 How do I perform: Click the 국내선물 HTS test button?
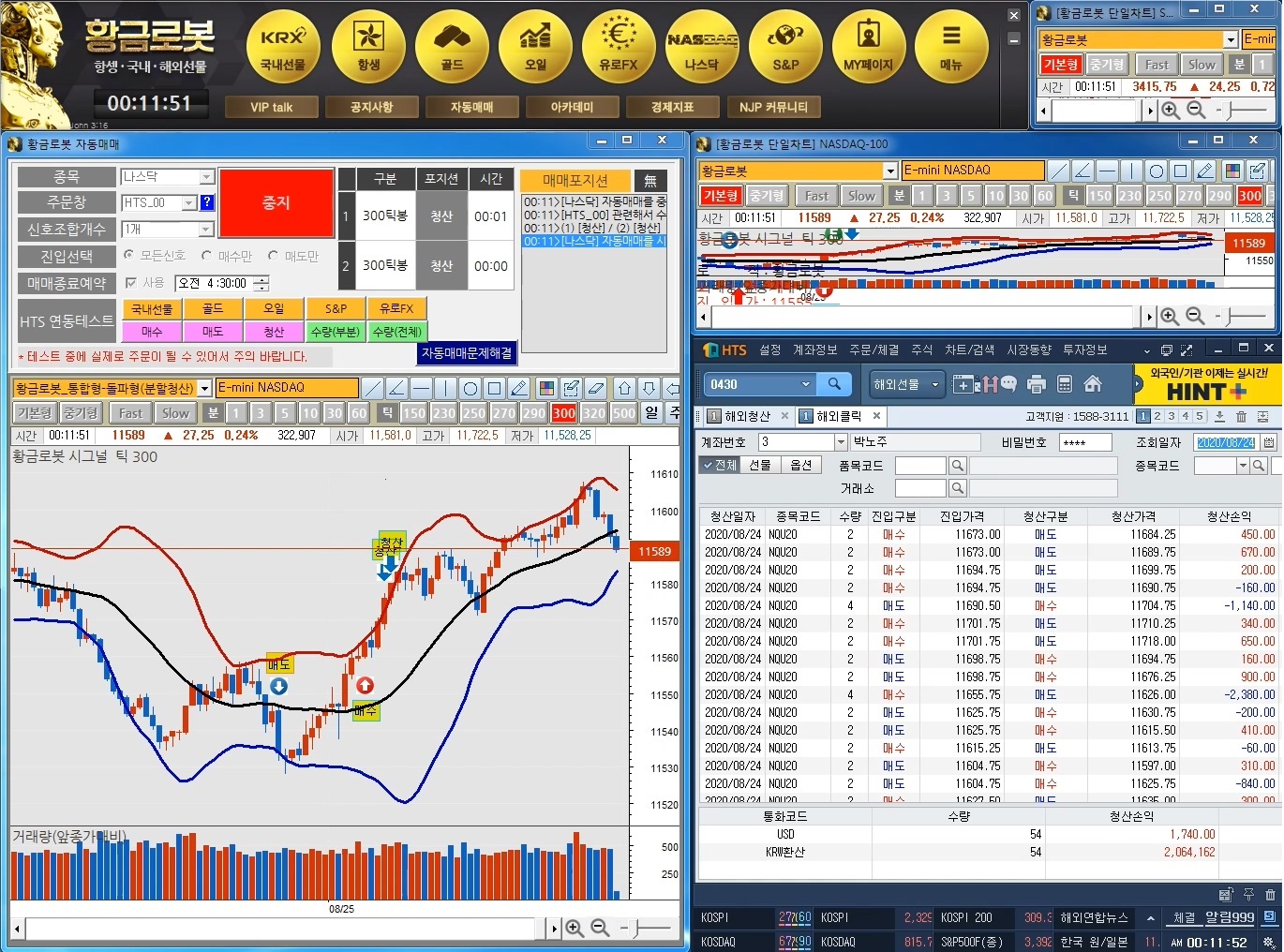pyautogui.click(x=152, y=308)
